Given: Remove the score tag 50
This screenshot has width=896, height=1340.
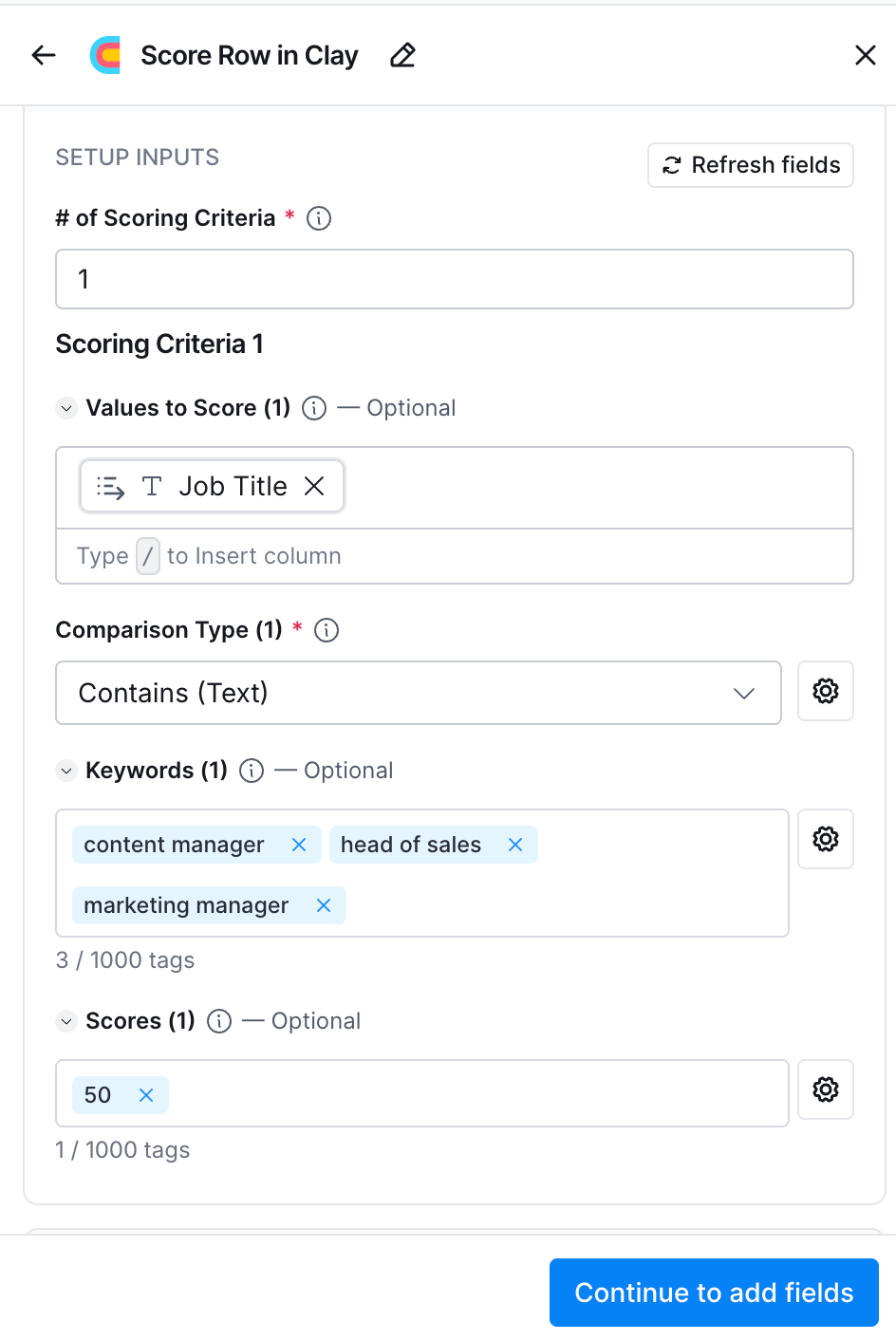Looking at the screenshot, I should click(x=146, y=1095).
